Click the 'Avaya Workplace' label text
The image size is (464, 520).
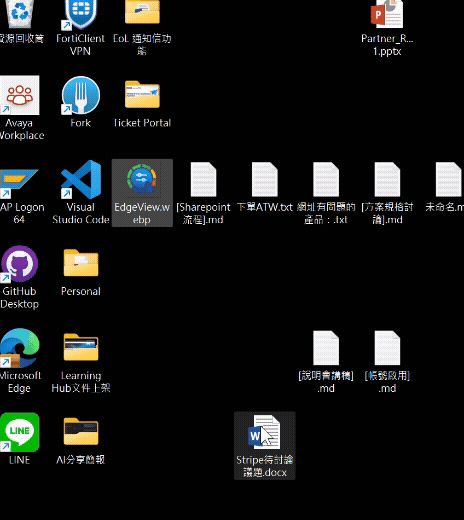(x=21, y=129)
